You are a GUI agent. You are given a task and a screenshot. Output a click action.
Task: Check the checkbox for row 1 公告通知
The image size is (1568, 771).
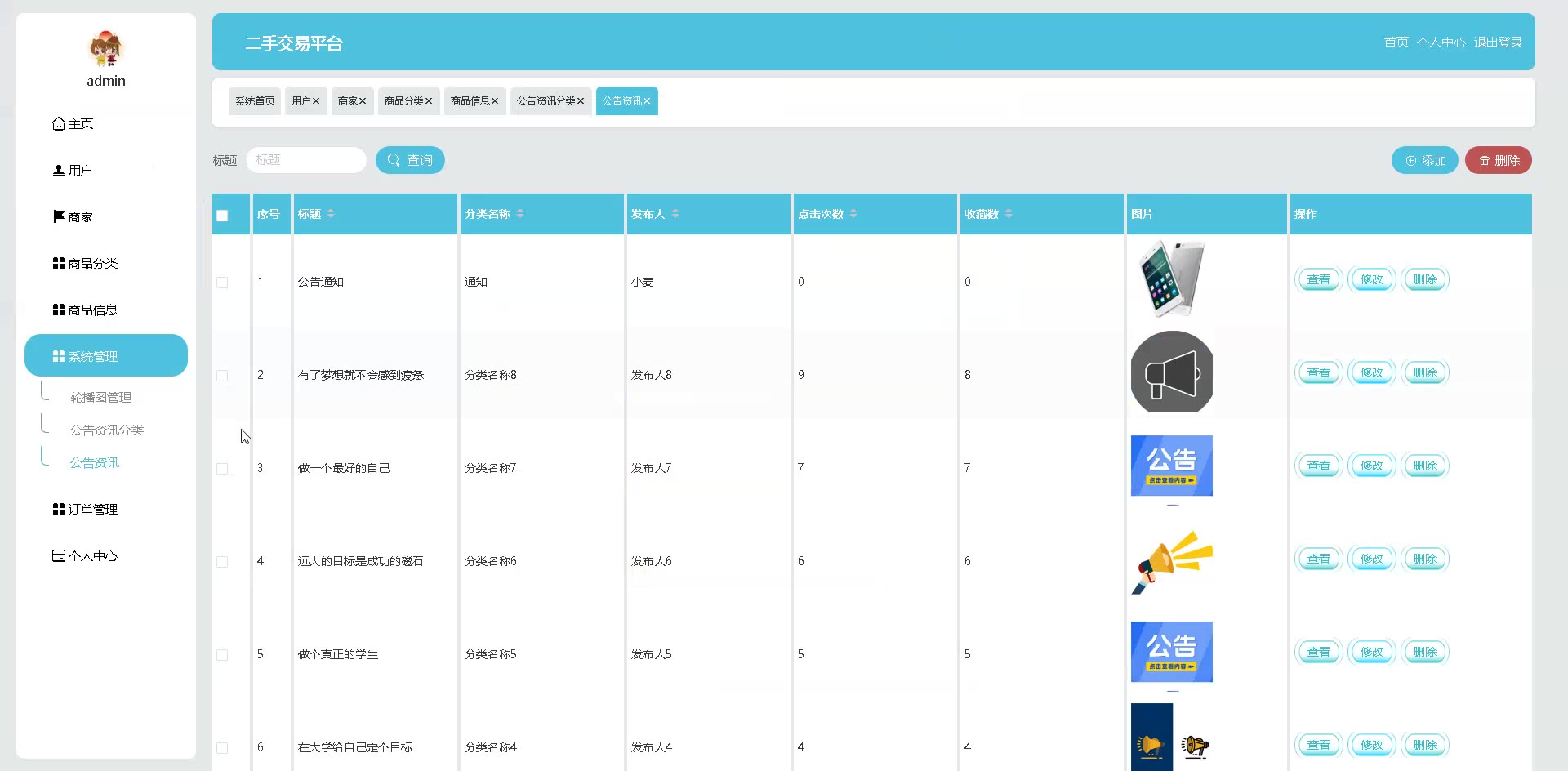[x=222, y=283]
